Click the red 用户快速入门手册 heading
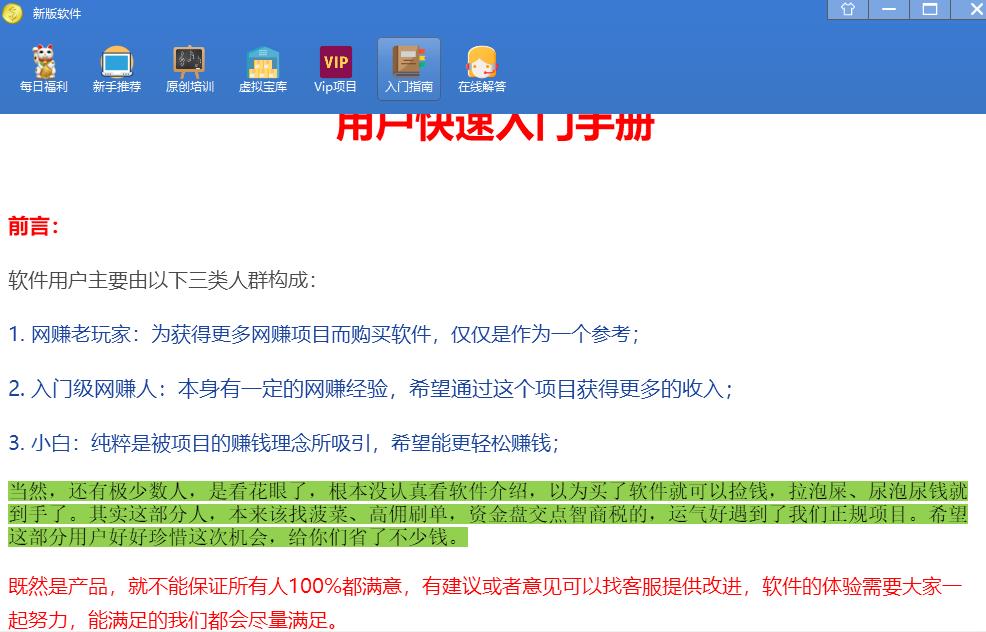Screen dimensions: 986x632 pyautogui.click(x=495, y=127)
